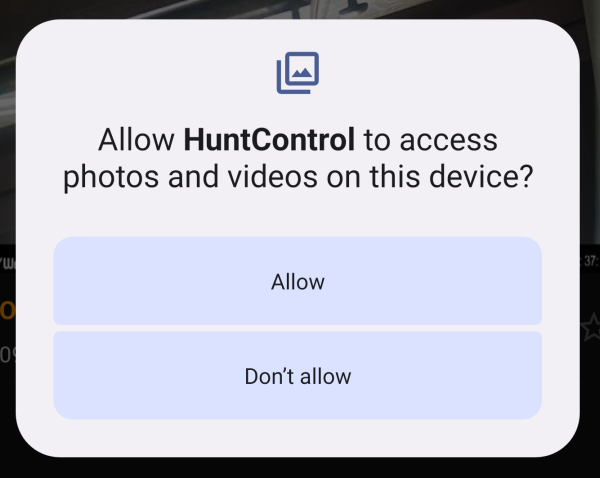Click the word Allow inside top button
Viewport: 600px width, 478px height.
click(298, 282)
